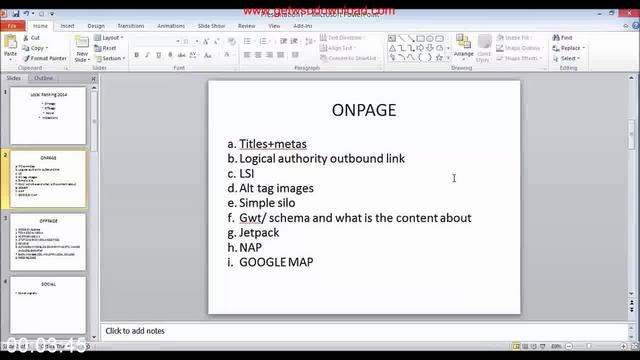
Task: Open the Layout dropdown
Action: (x=109, y=38)
